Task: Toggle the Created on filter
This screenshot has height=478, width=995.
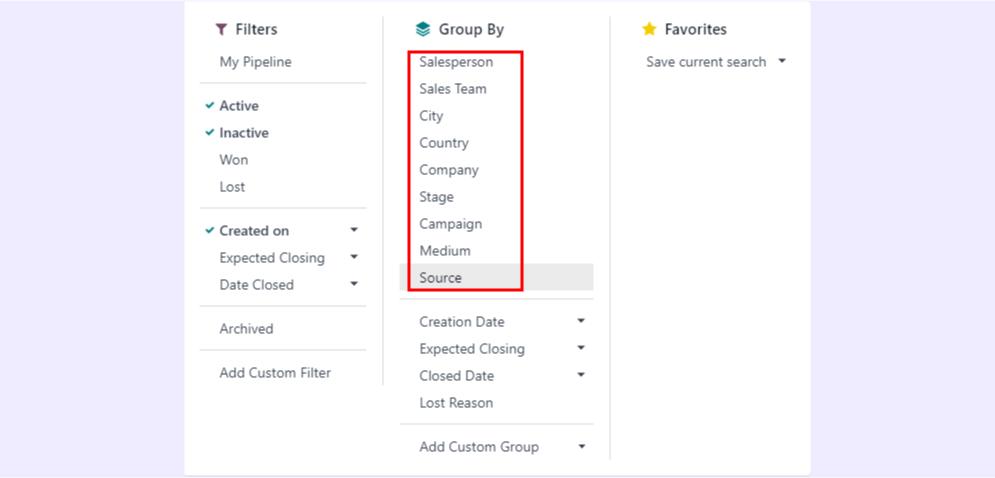Action: point(254,231)
